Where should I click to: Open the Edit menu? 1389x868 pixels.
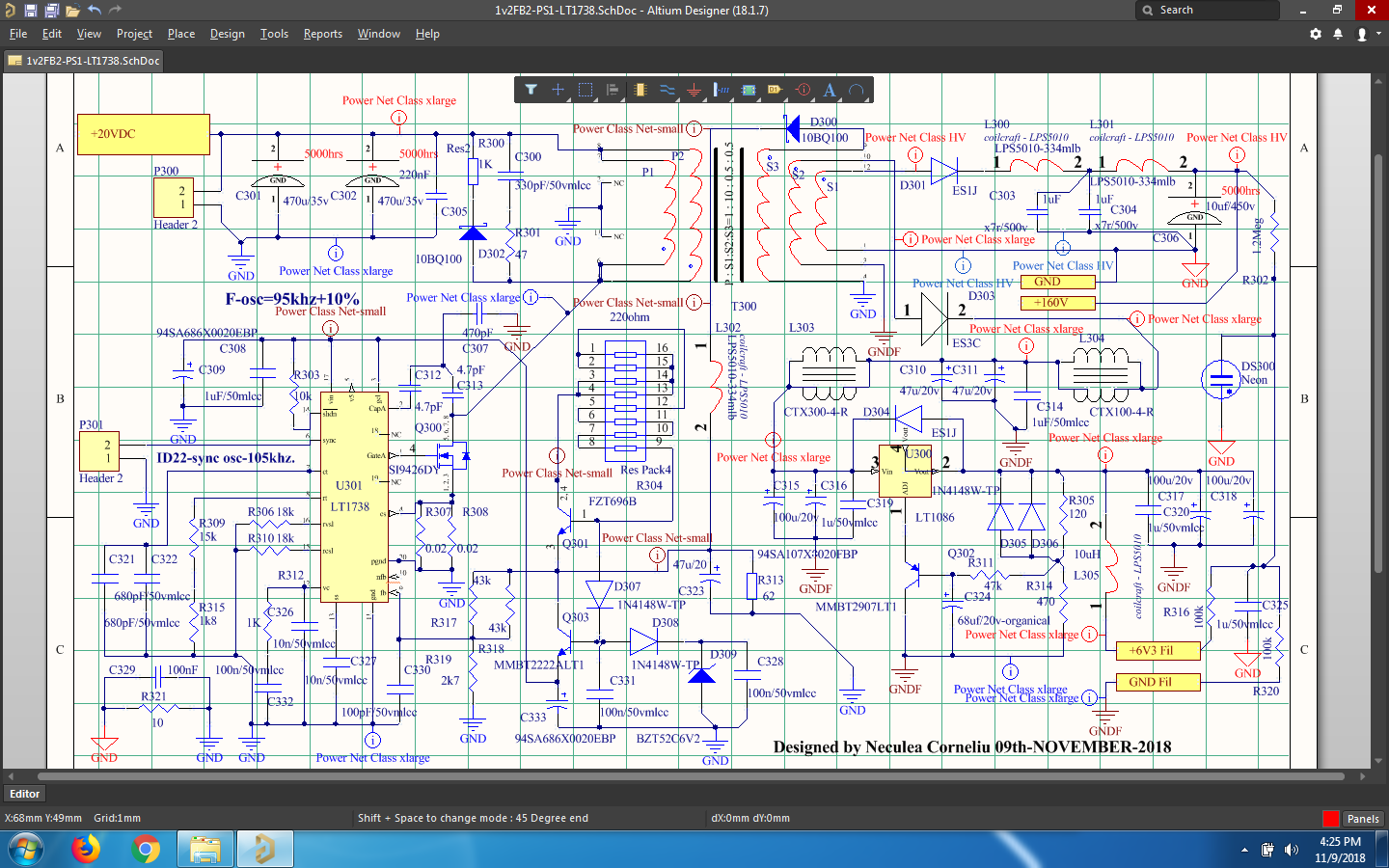click(52, 34)
